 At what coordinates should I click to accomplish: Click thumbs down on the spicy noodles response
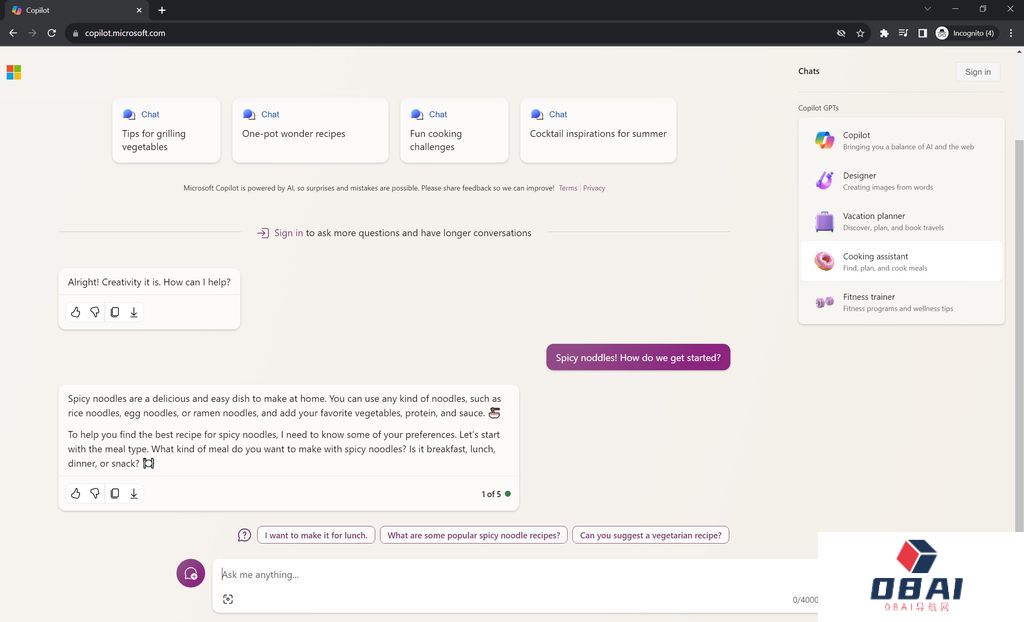[95, 494]
